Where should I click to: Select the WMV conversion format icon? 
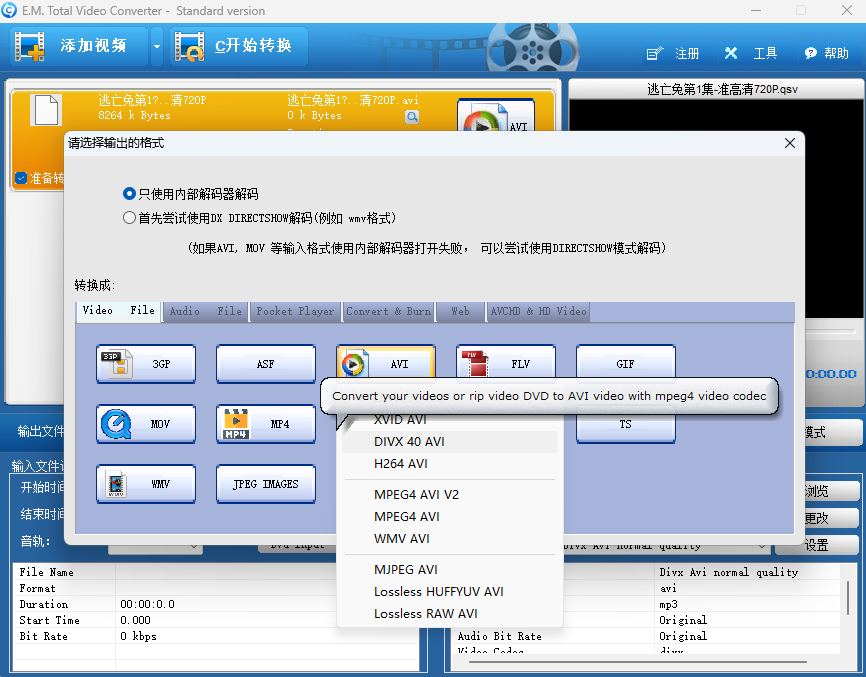[x=146, y=484]
